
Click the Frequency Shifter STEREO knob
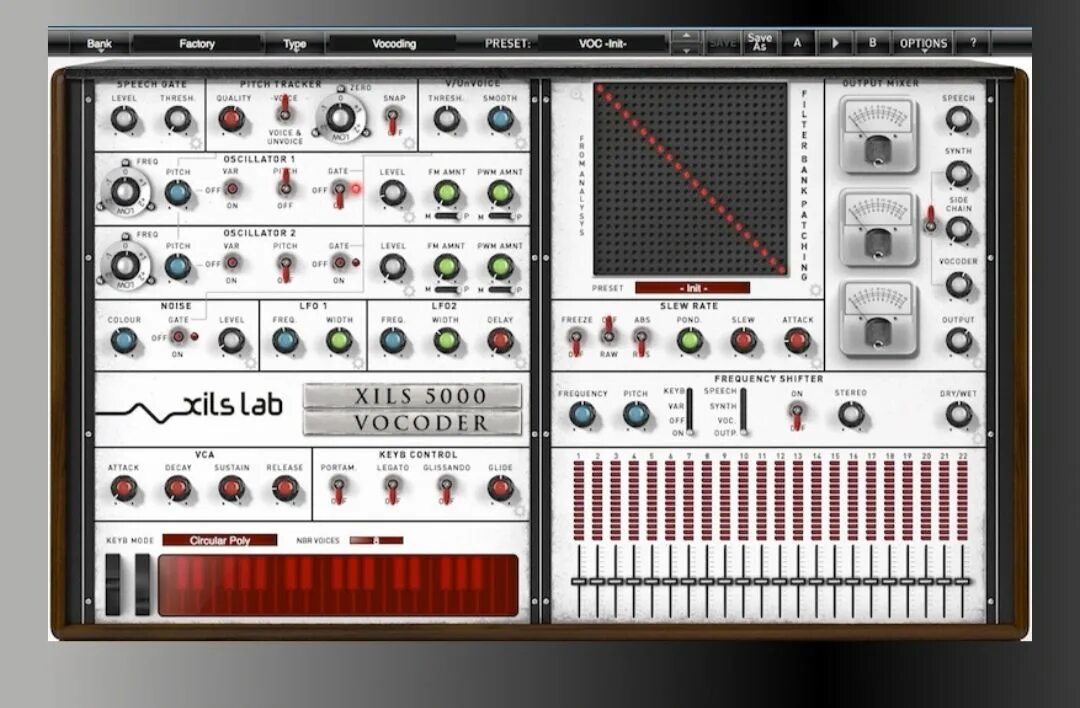(x=851, y=415)
